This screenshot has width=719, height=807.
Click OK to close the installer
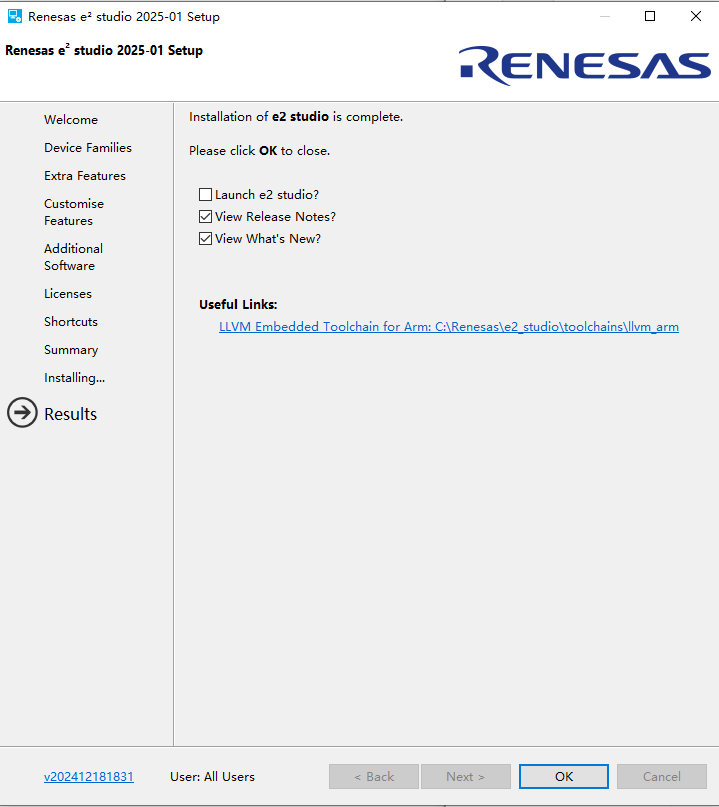point(564,776)
